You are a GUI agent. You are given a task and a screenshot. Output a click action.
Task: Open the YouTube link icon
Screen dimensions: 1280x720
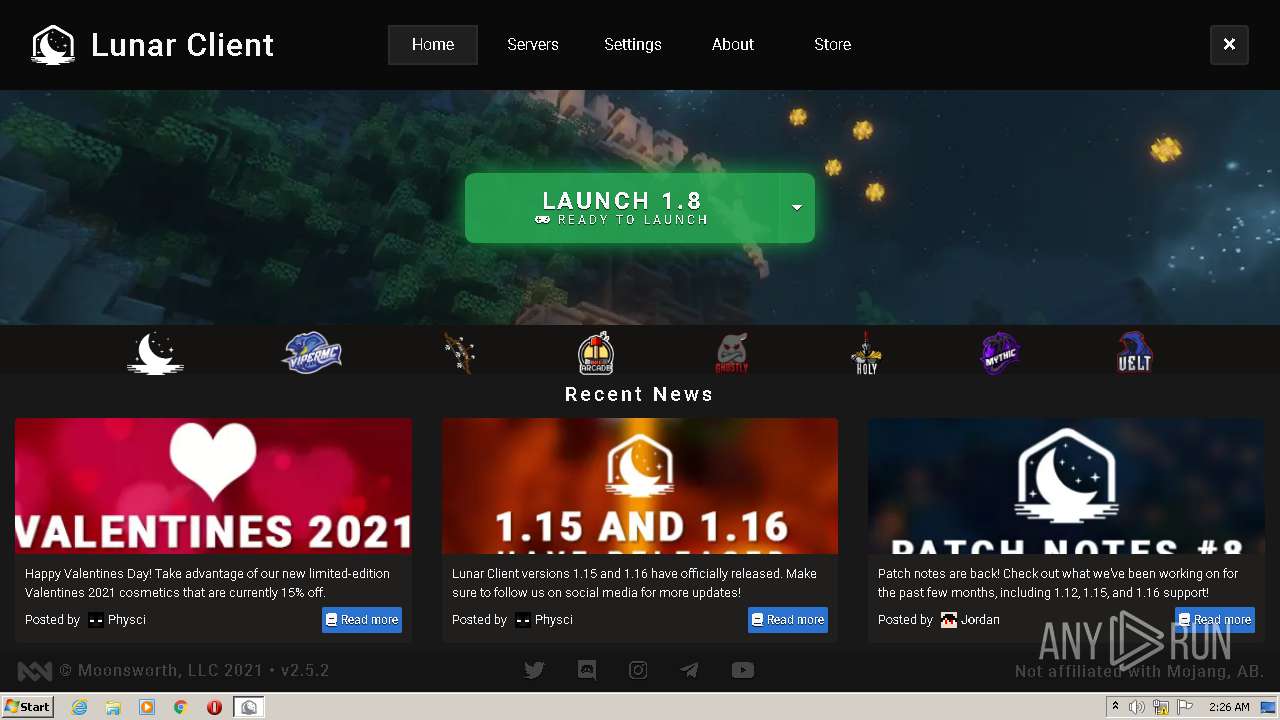(x=742, y=671)
